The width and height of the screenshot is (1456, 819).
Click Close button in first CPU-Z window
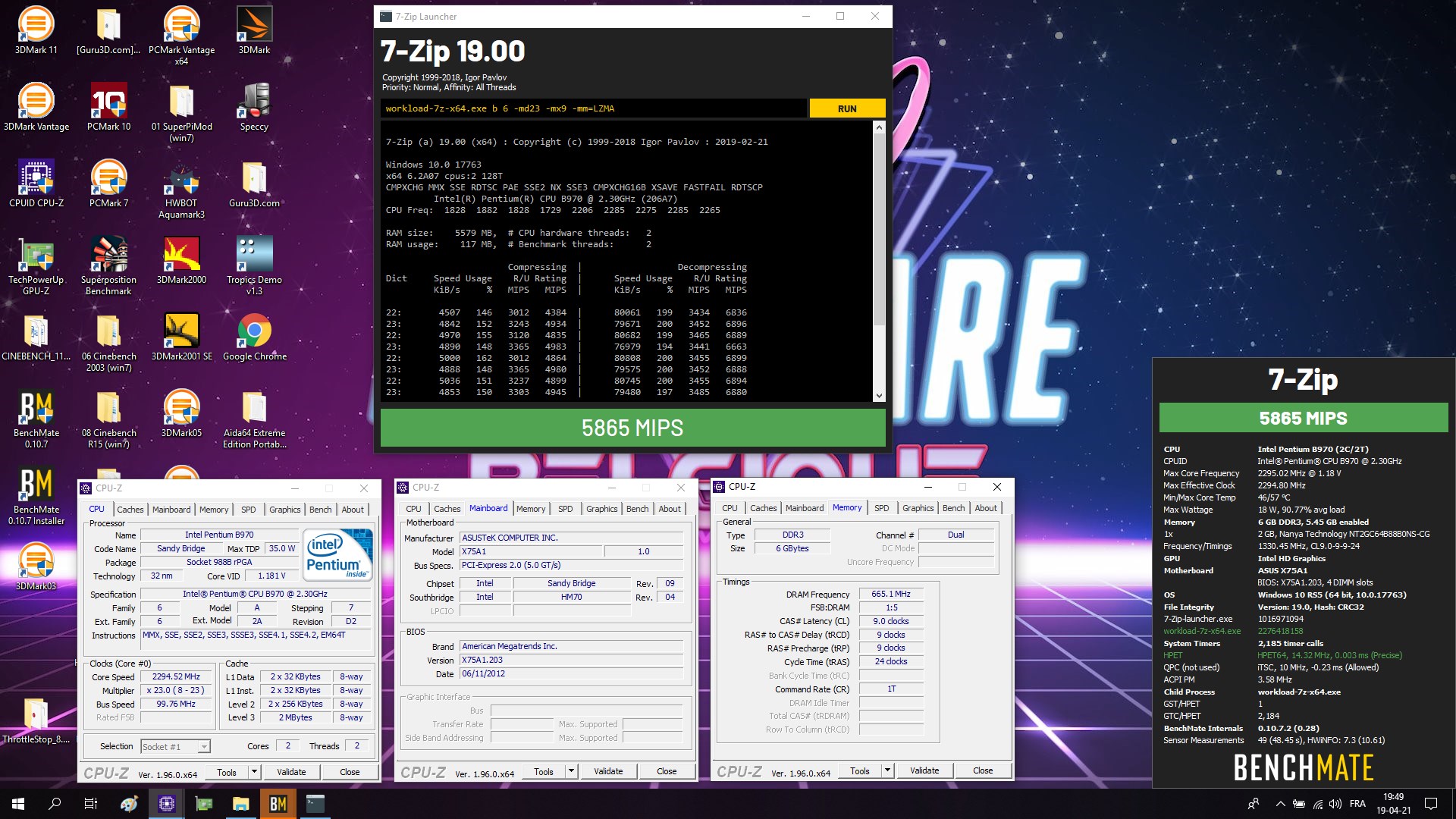coord(350,772)
